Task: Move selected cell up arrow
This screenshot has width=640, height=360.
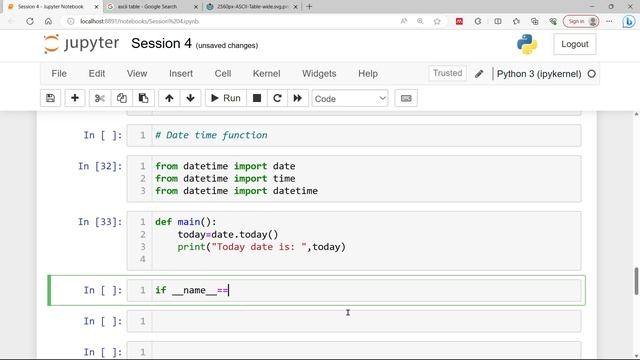Action: coord(169,98)
